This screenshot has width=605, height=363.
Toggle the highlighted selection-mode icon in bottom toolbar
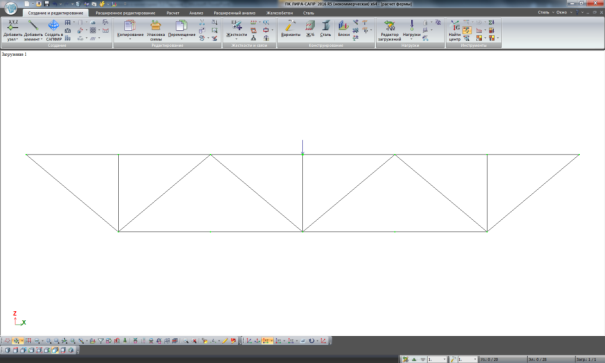[17, 341]
